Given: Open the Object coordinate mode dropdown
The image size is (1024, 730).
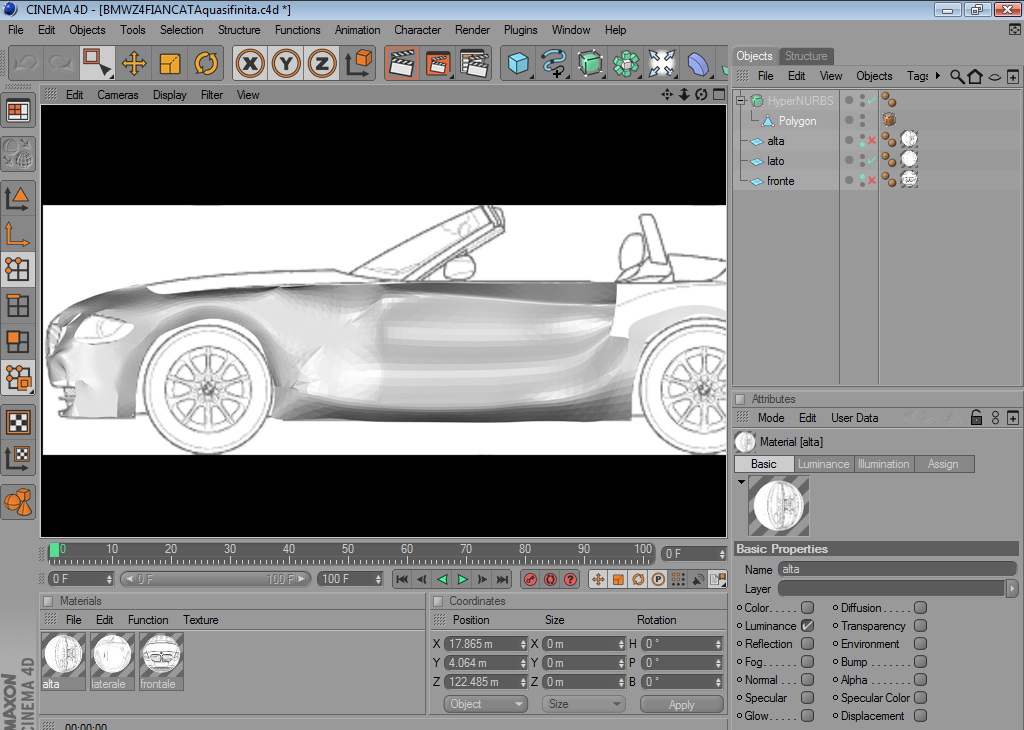Looking at the screenshot, I should pyautogui.click(x=485, y=704).
